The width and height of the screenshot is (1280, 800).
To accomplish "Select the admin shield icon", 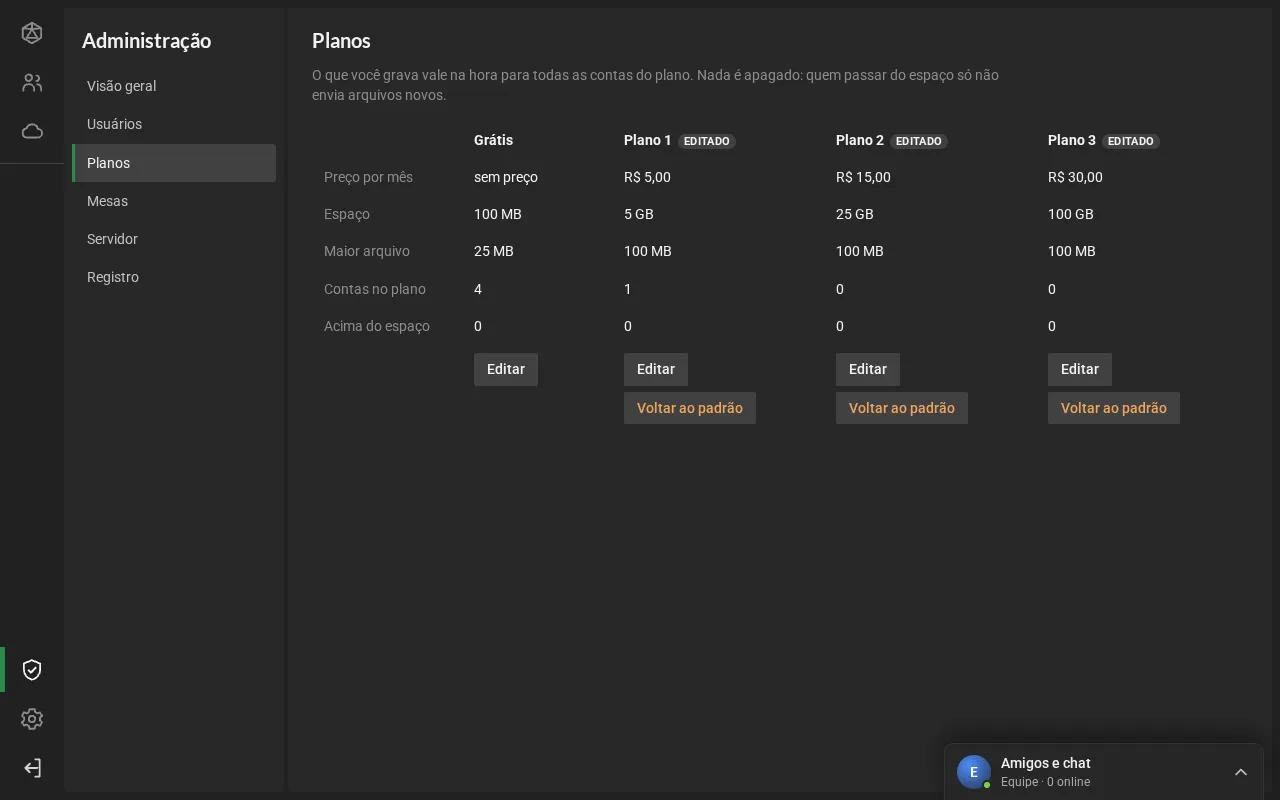I will click(32, 670).
